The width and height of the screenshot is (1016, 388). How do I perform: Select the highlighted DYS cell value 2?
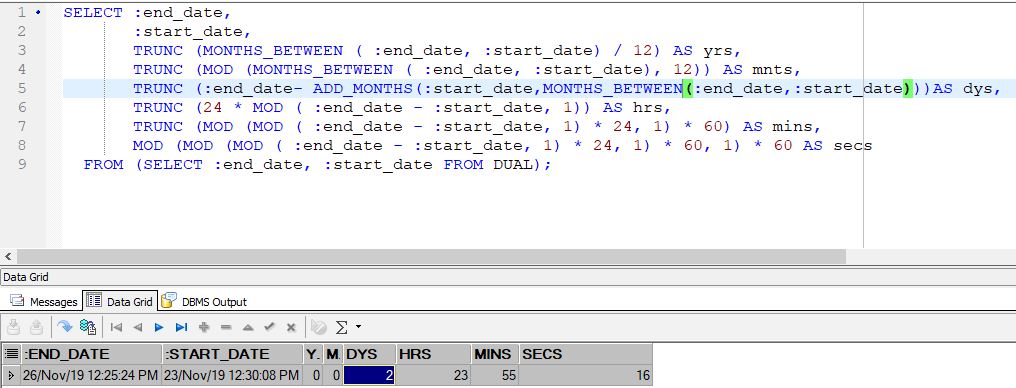(369, 375)
